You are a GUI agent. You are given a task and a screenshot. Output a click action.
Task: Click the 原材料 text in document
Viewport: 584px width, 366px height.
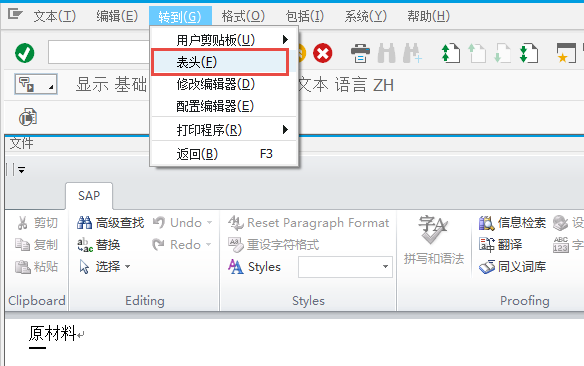[53, 333]
